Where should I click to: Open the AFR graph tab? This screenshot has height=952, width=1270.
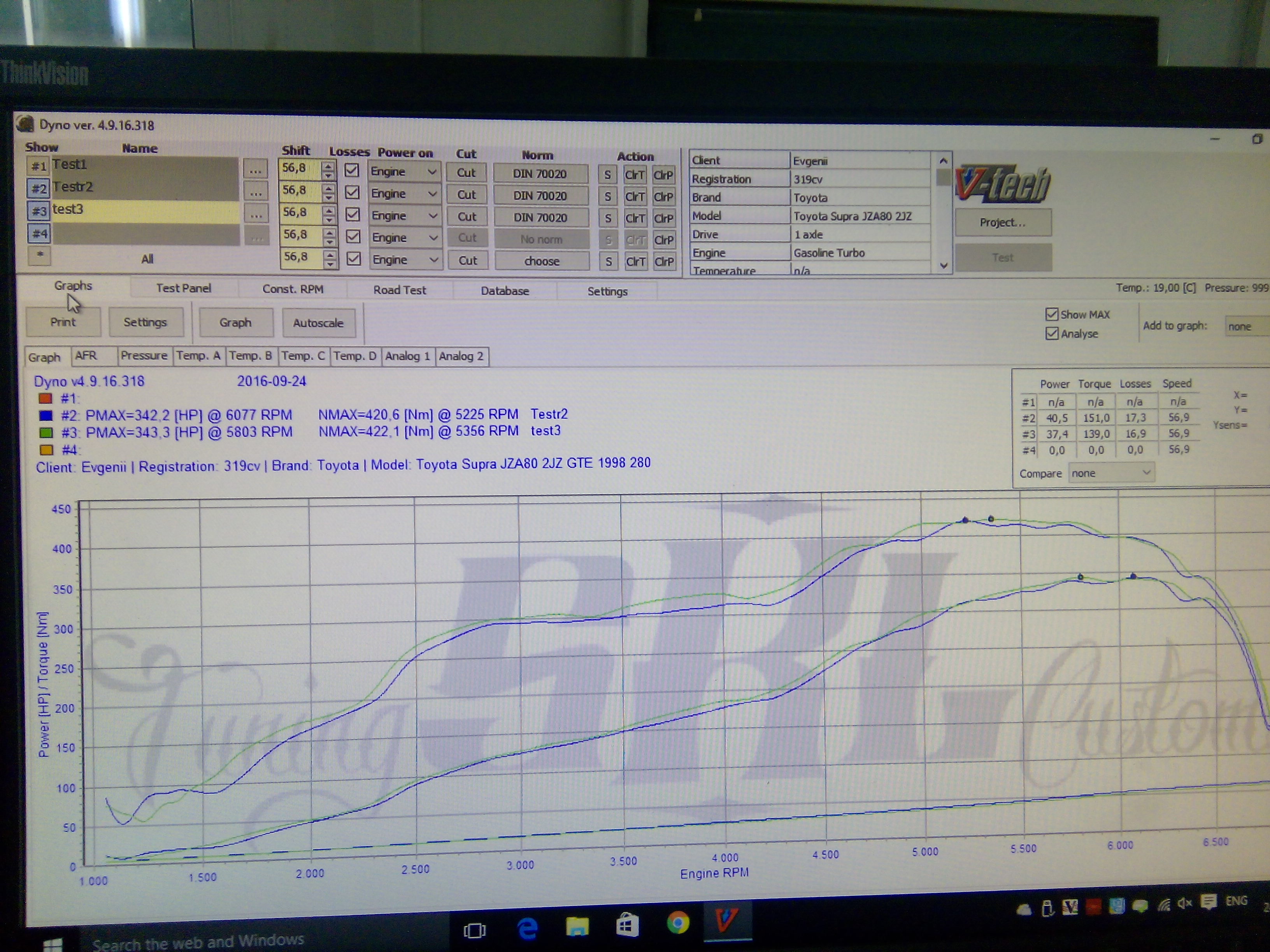point(87,356)
